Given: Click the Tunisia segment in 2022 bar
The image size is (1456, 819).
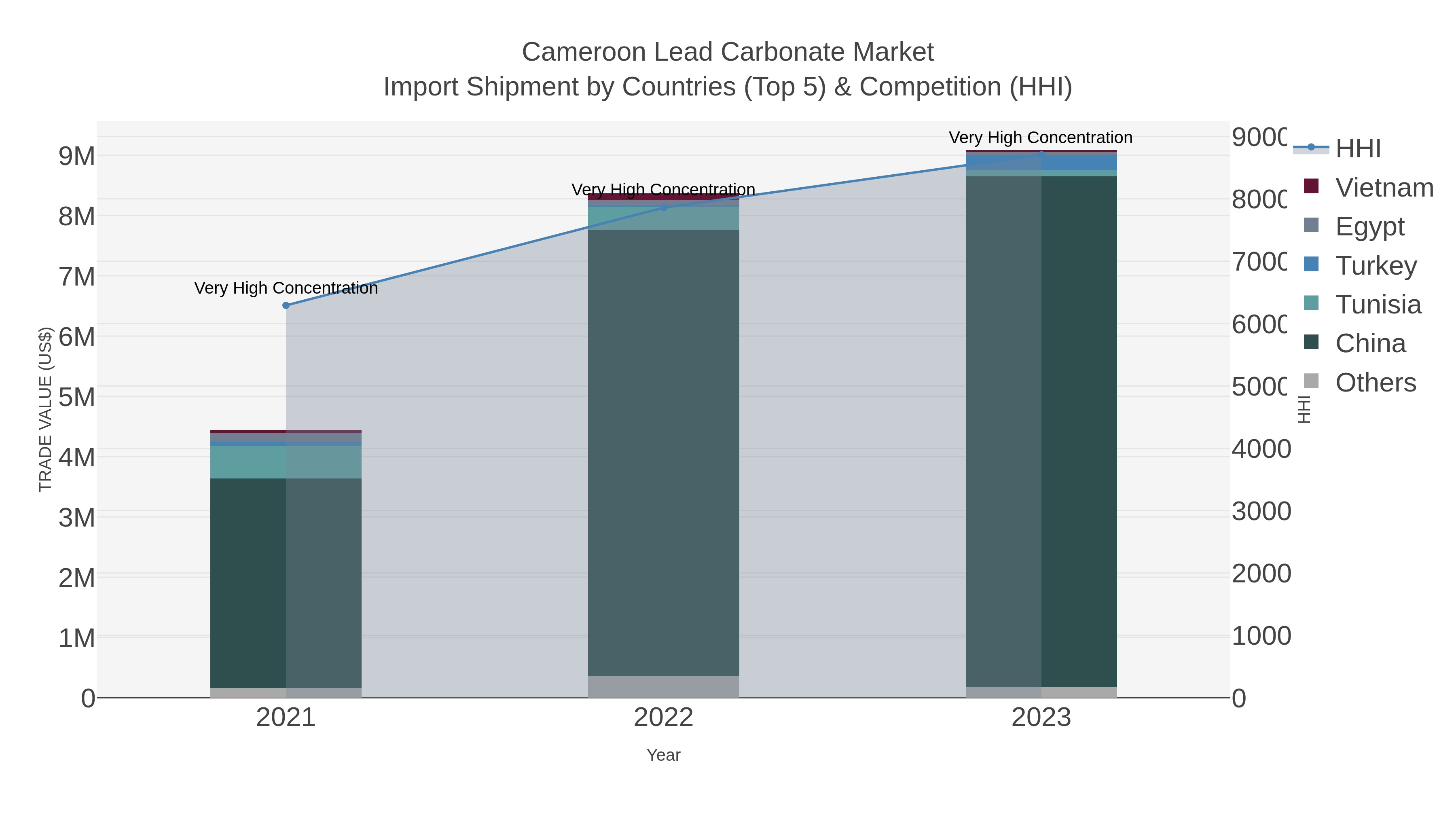Looking at the screenshot, I should (x=664, y=218).
